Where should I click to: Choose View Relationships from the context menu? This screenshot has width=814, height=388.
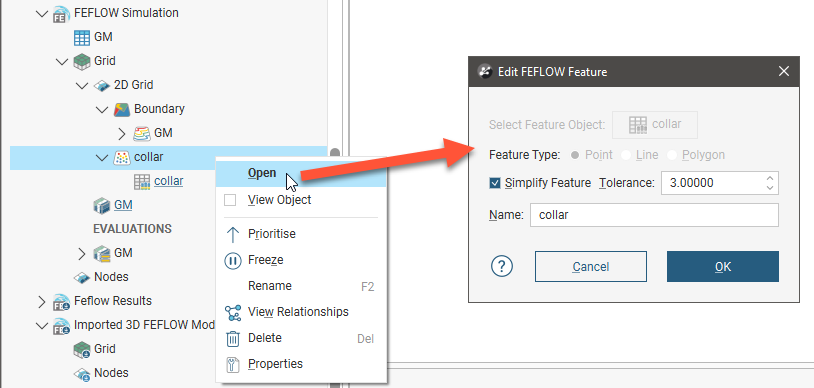[x=298, y=312]
